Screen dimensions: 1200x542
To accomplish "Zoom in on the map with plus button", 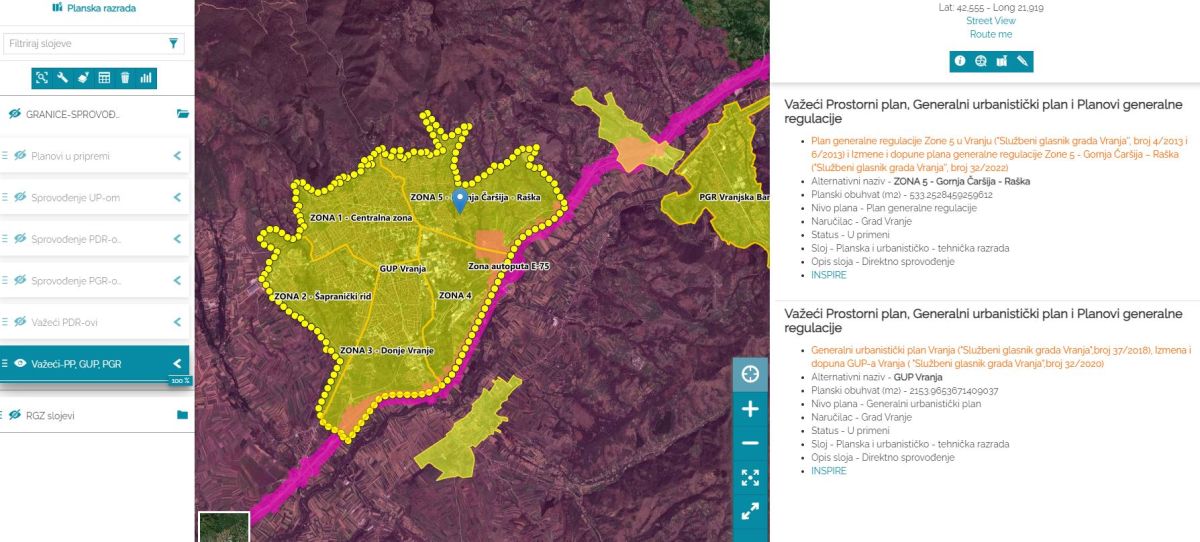I will tap(750, 409).
